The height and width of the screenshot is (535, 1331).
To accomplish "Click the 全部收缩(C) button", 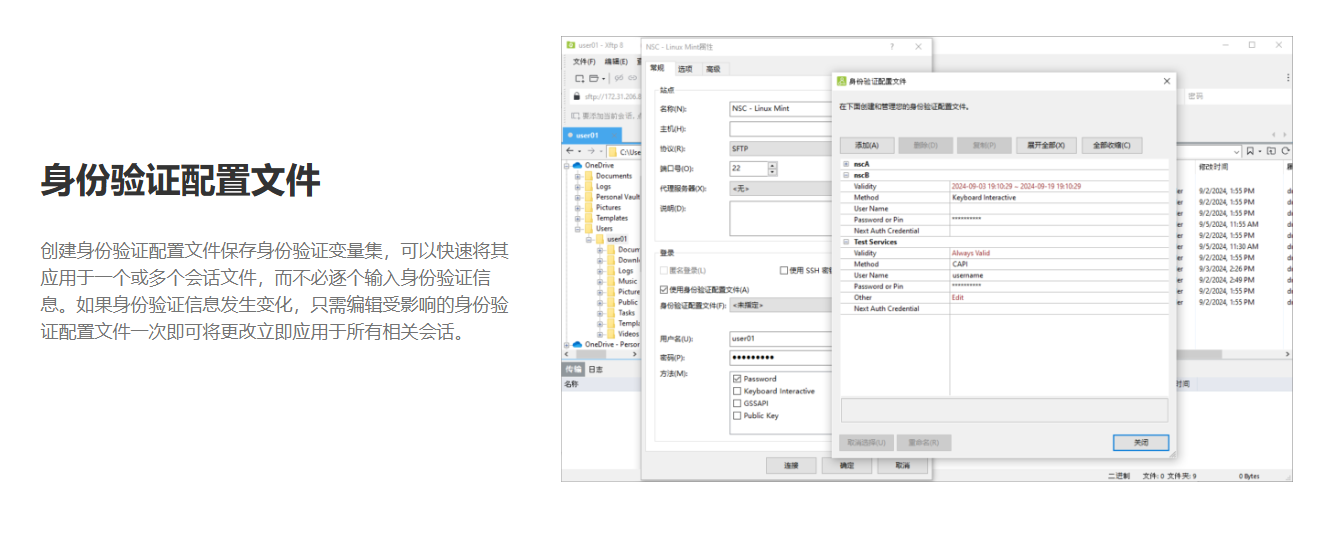I will point(1112,145).
